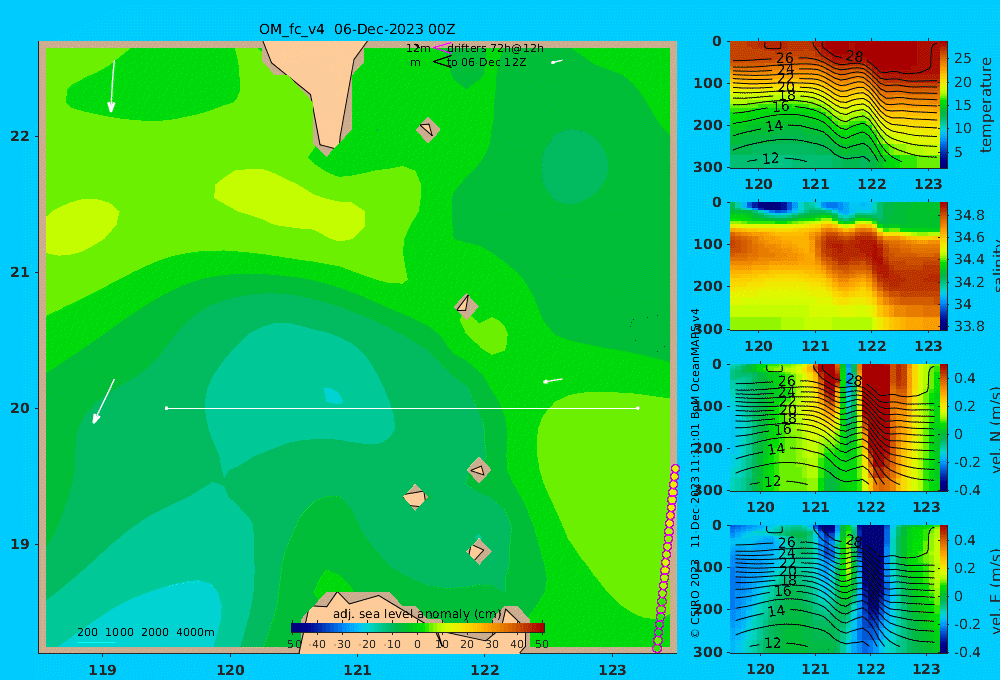Click the island marker near 20.75°N, 121.85°E
Screen dimensions: 1000x680
coord(466,306)
